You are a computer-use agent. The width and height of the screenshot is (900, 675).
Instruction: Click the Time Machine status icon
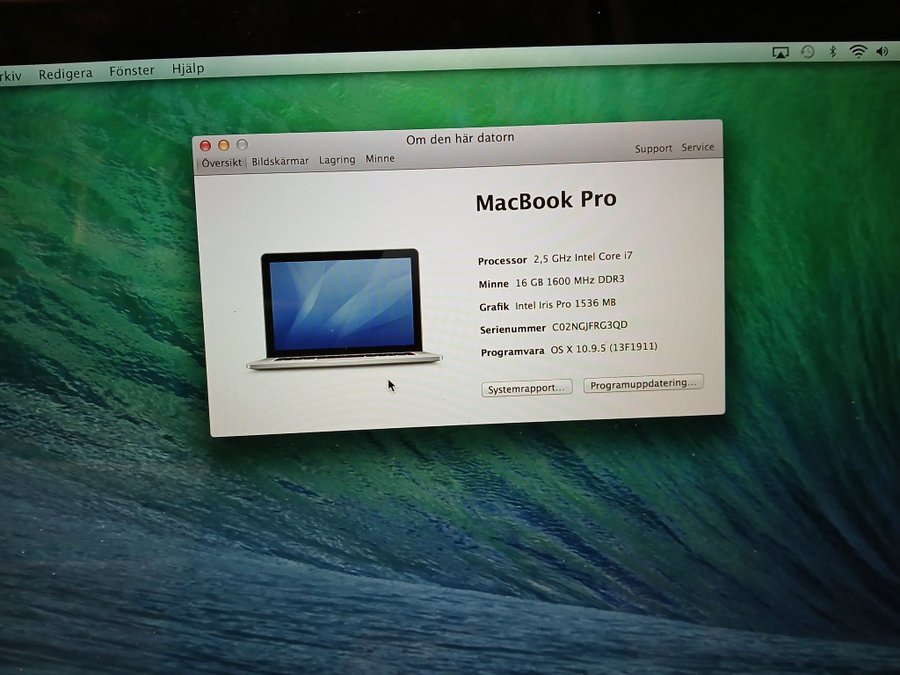point(807,52)
